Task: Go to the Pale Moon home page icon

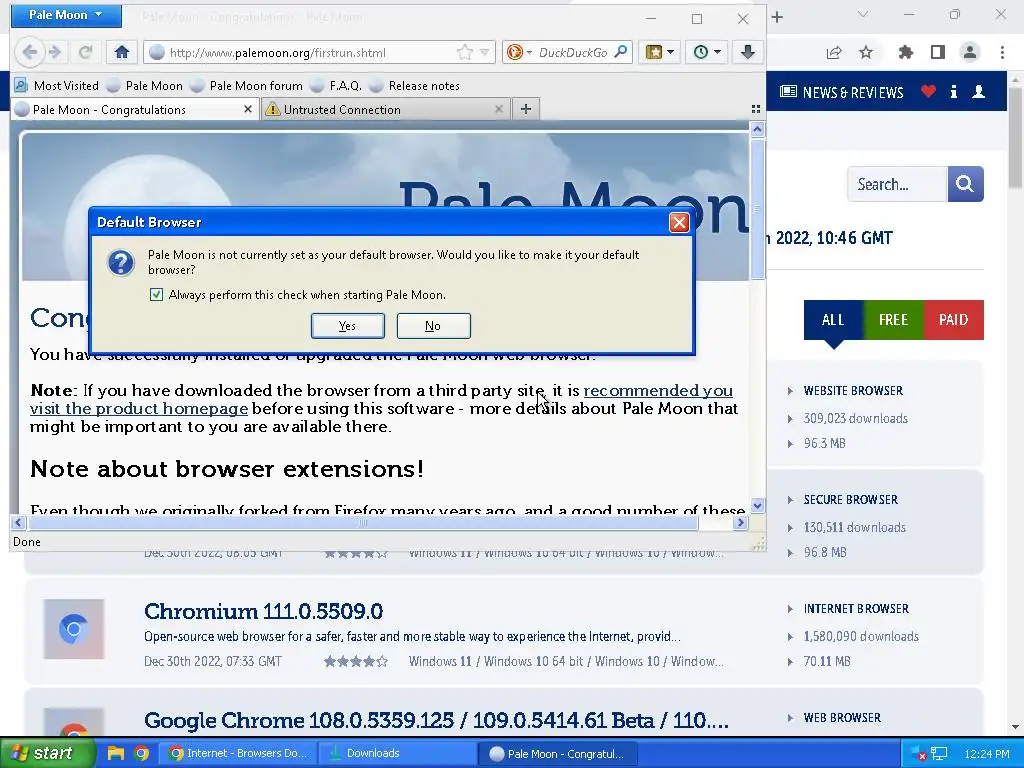Action: coord(121,52)
